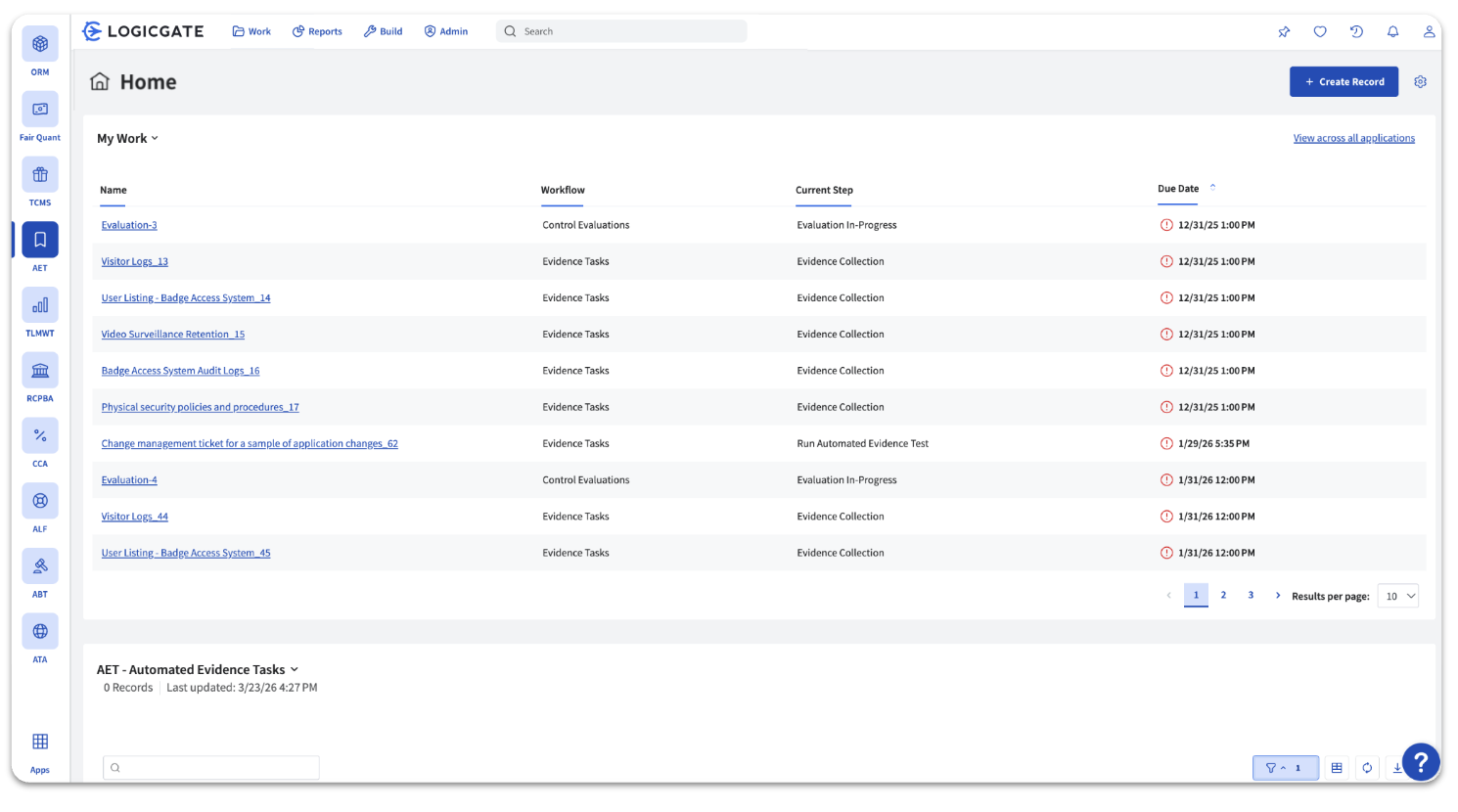Open the Results per page dropdown
Image resolution: width=1458 pixels, height=812 pixels.
pyautogui.click(x=1397, y=596)
